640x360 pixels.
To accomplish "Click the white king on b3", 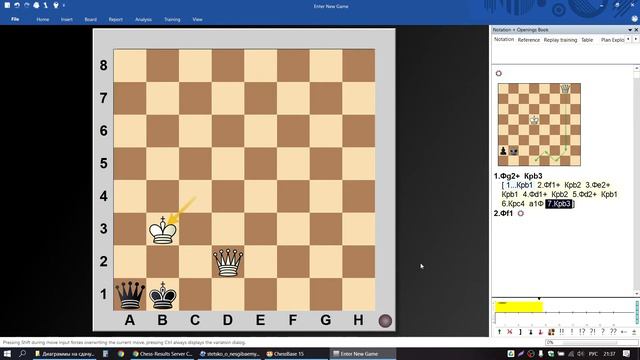I will click(x=162, y=229).
